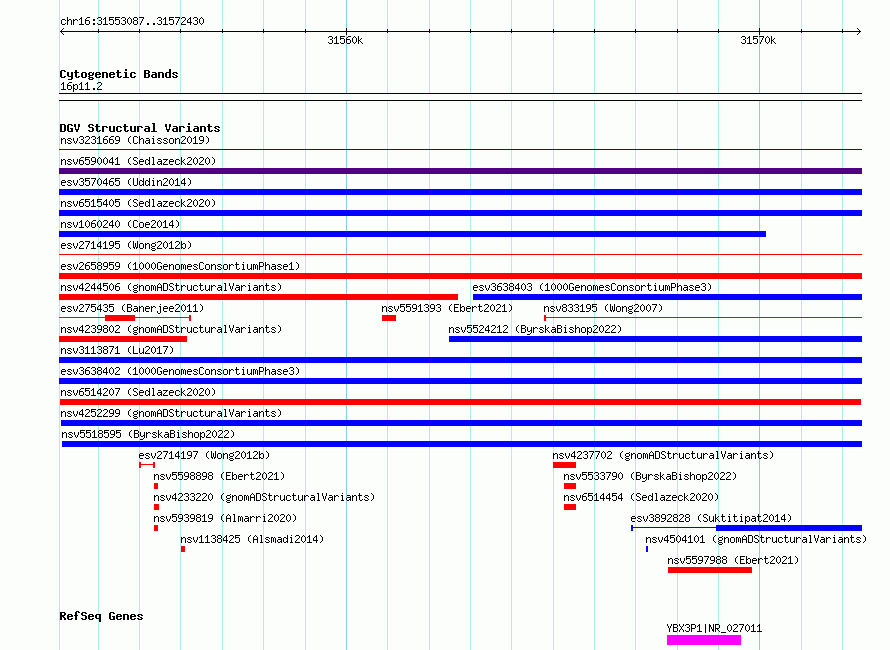The height and width of the screenshot is (650, 890).
Task: Click the nsv1138425 (Alsmadi2014) label
Action: point(252,539)
